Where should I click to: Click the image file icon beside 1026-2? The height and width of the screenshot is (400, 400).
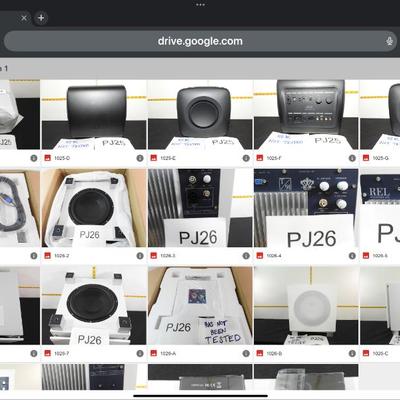47,256
